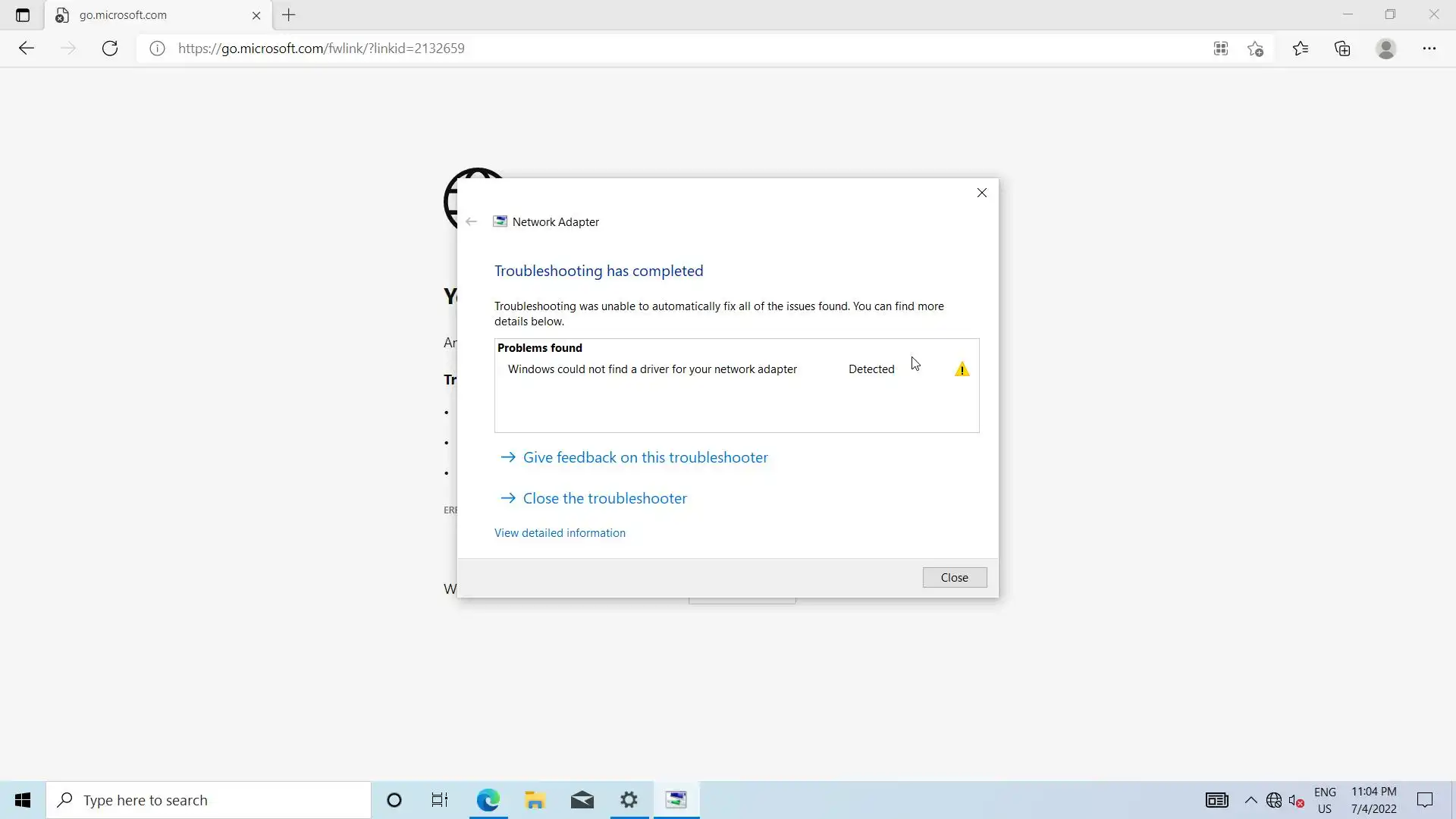Click the taskbar search box
Screen dimensions: 1456x819
click(x=209, y=800)
